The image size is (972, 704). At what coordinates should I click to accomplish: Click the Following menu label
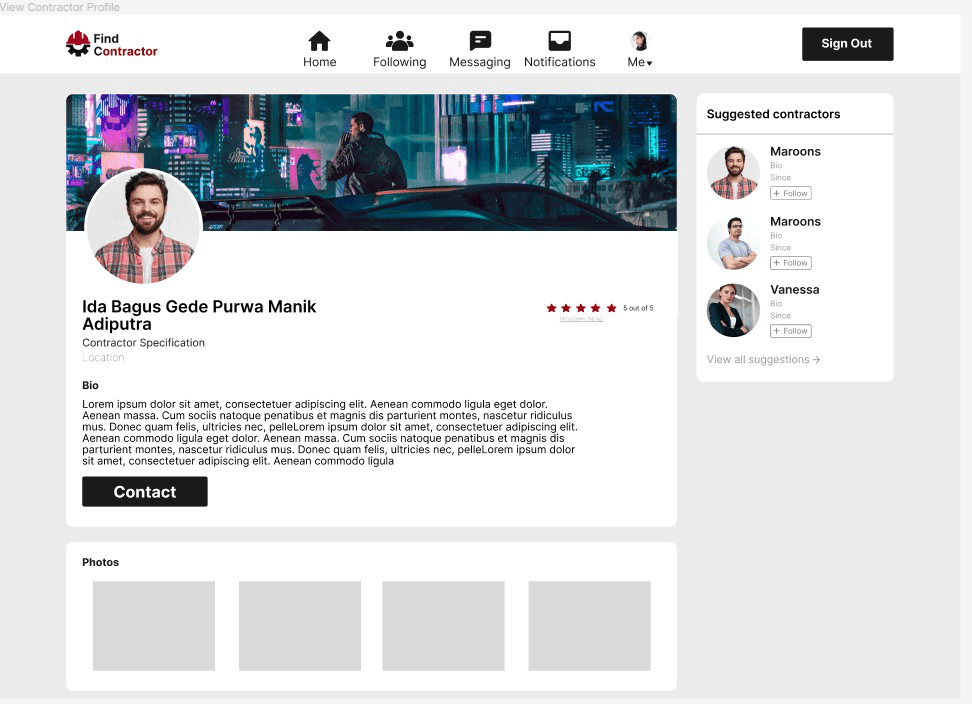point(399,62)
